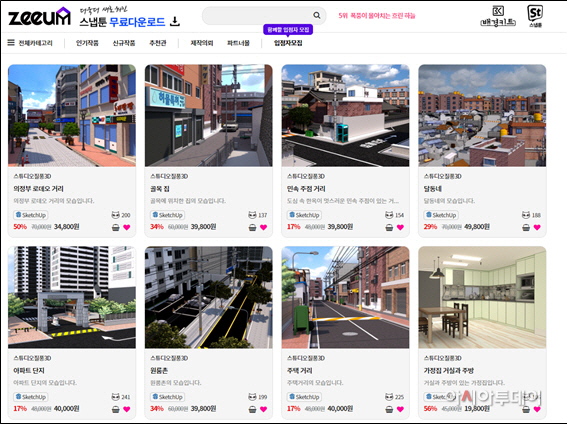Open the 신규작품 menu
The width and height of the screenshot is (567, 427).
[124, 43]
